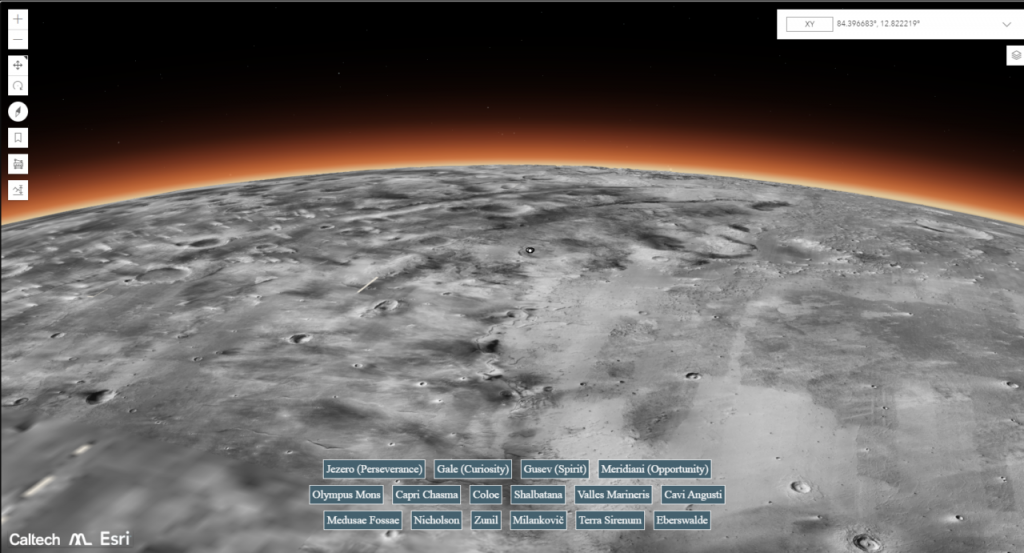Open the layer list icon

1013,56
